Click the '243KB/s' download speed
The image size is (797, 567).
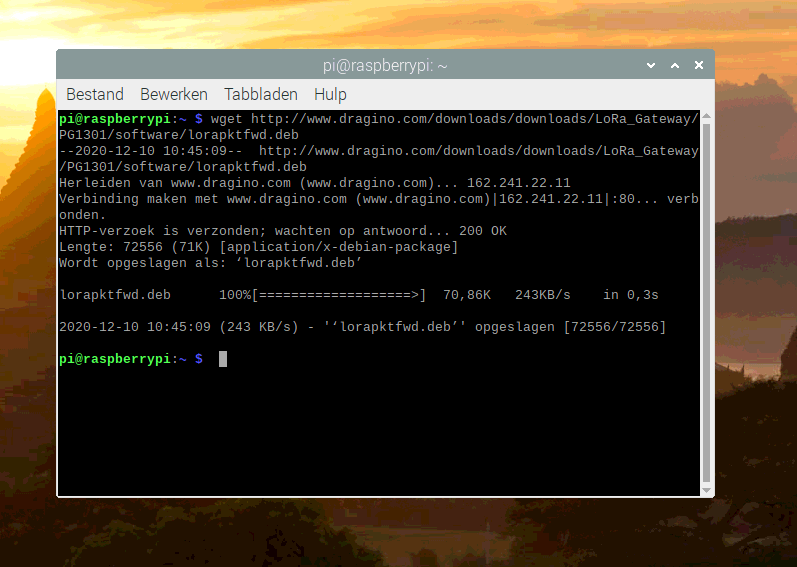pos(543,295)
